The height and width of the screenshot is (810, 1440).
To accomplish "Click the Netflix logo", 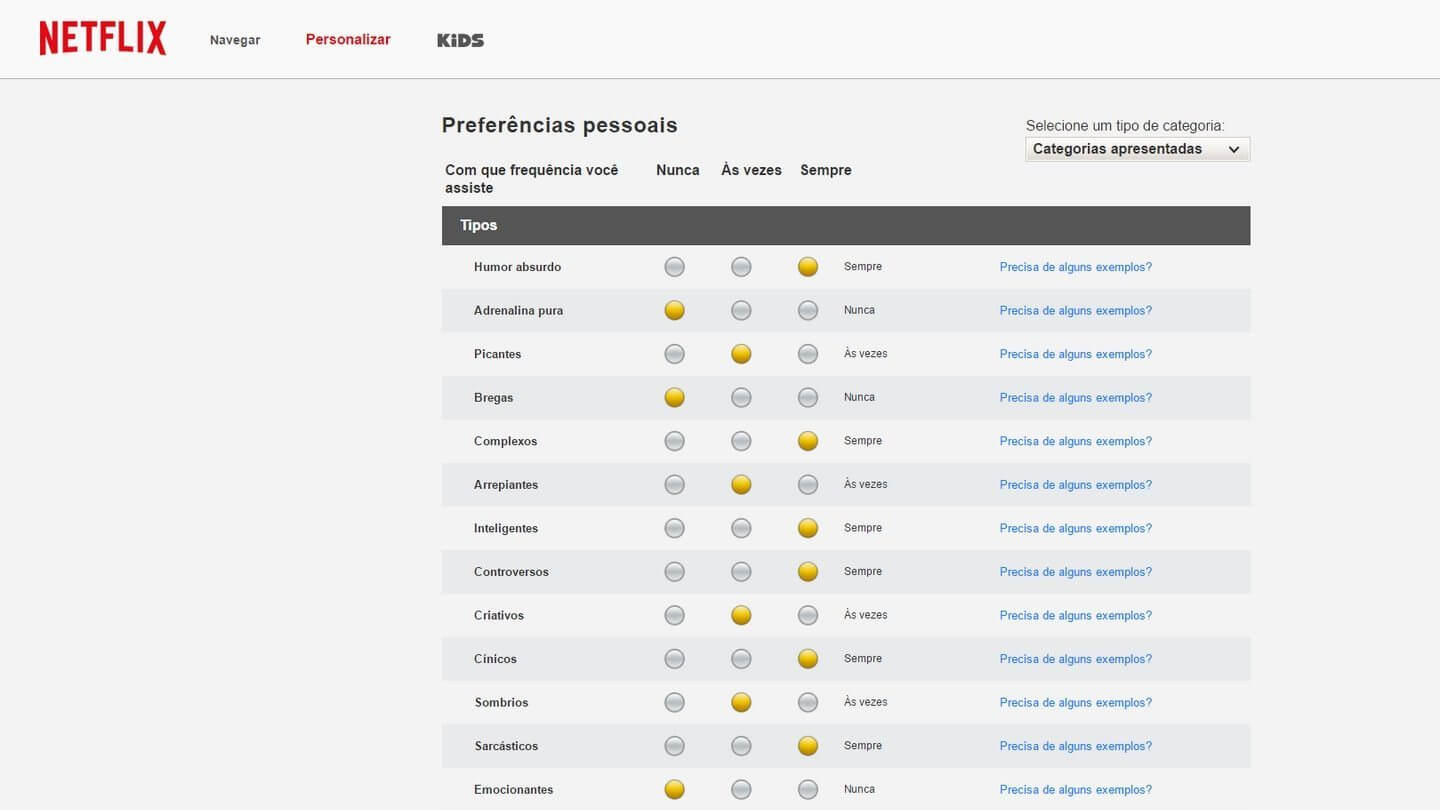I will [x=103, y=39].
